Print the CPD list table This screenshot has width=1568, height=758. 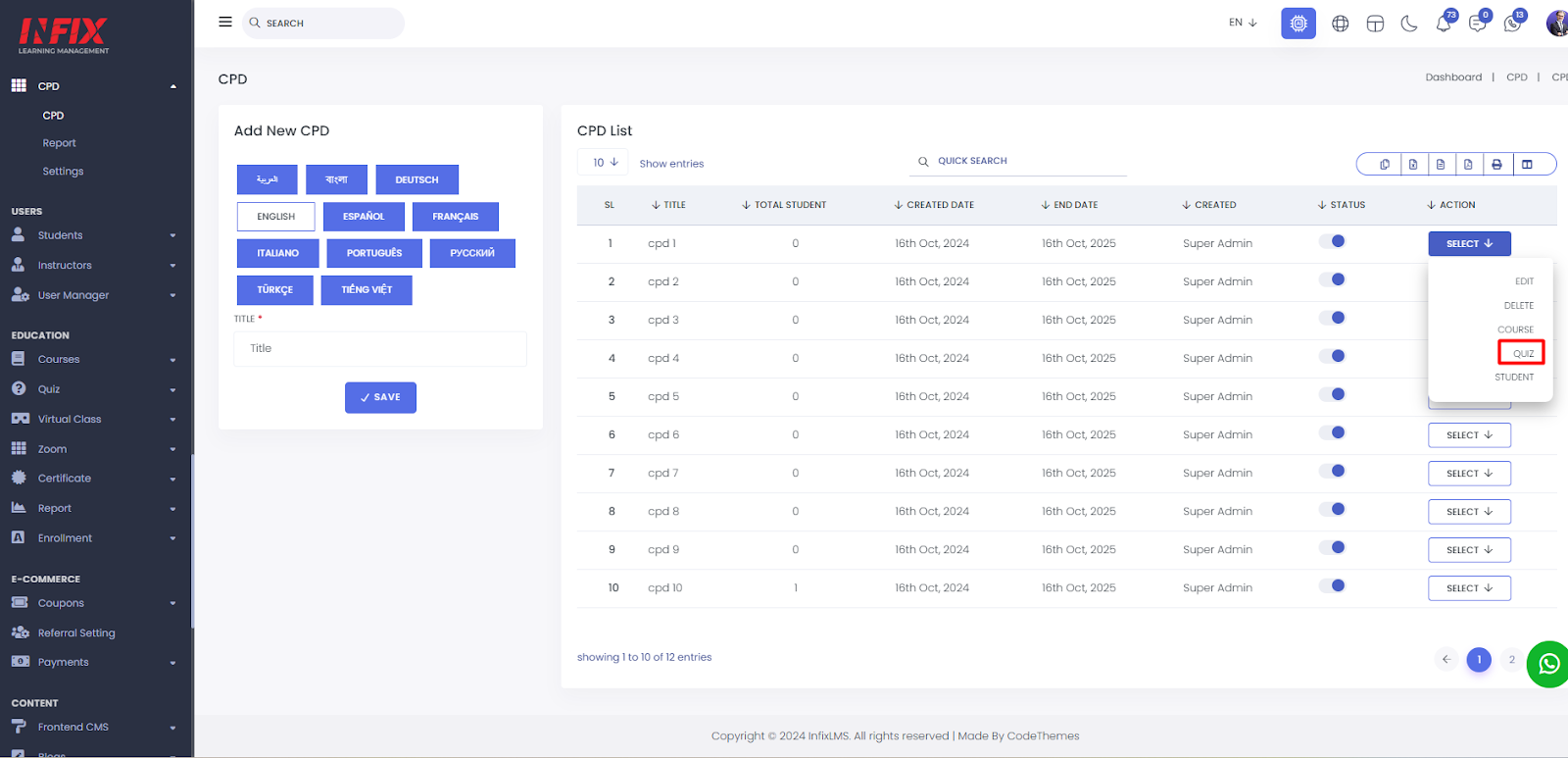pos(1496,164)
